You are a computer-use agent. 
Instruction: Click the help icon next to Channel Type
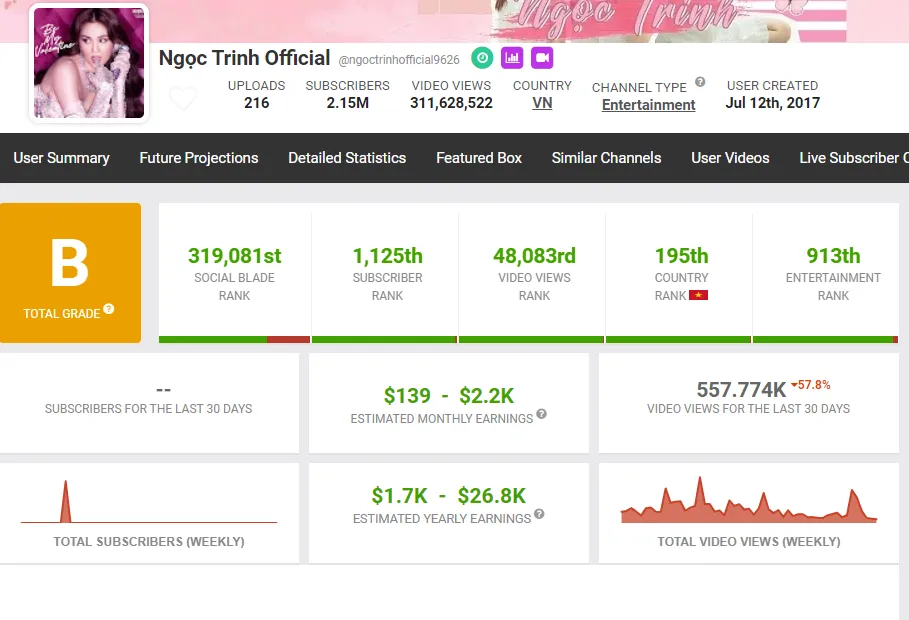pos(700,83)
